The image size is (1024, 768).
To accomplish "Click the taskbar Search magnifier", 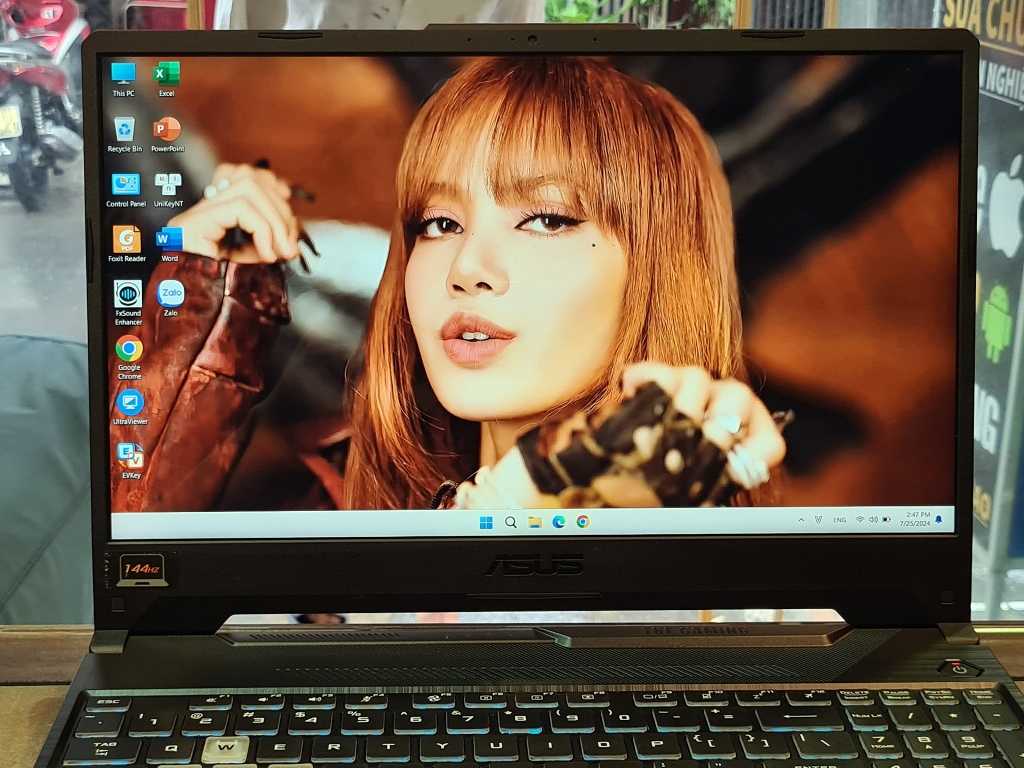I will pos(511,522).
